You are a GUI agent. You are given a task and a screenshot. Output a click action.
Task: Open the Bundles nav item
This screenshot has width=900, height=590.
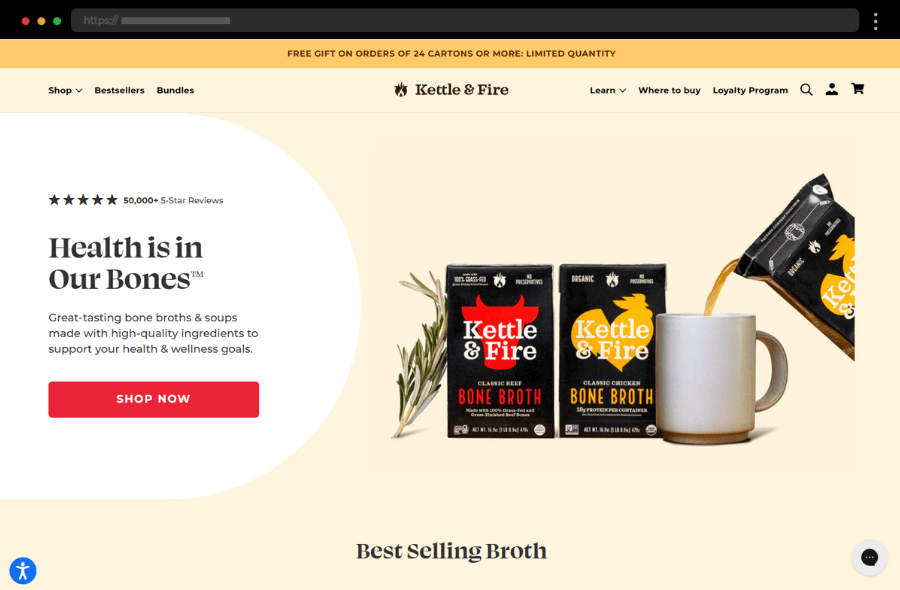[x=175, y=90]
